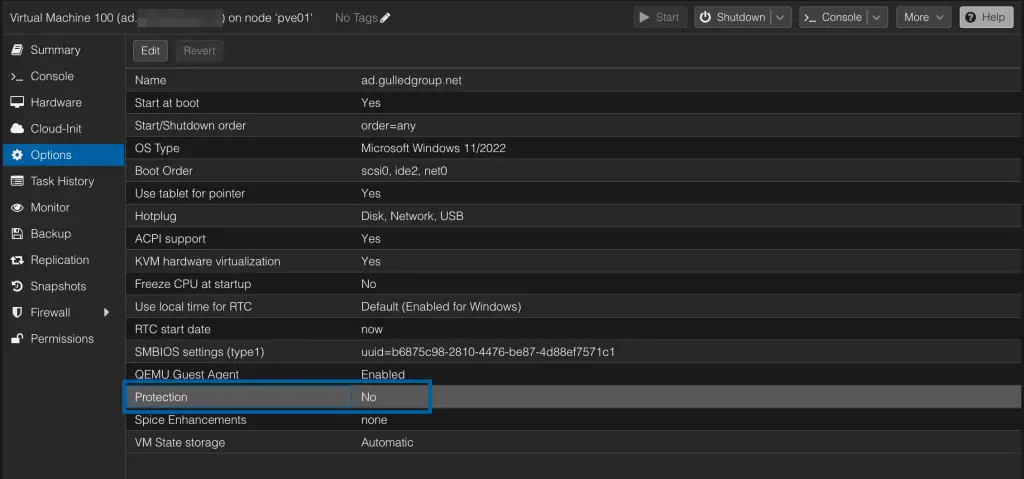Click the uuid value in SMBIOS row

(488, 352)
